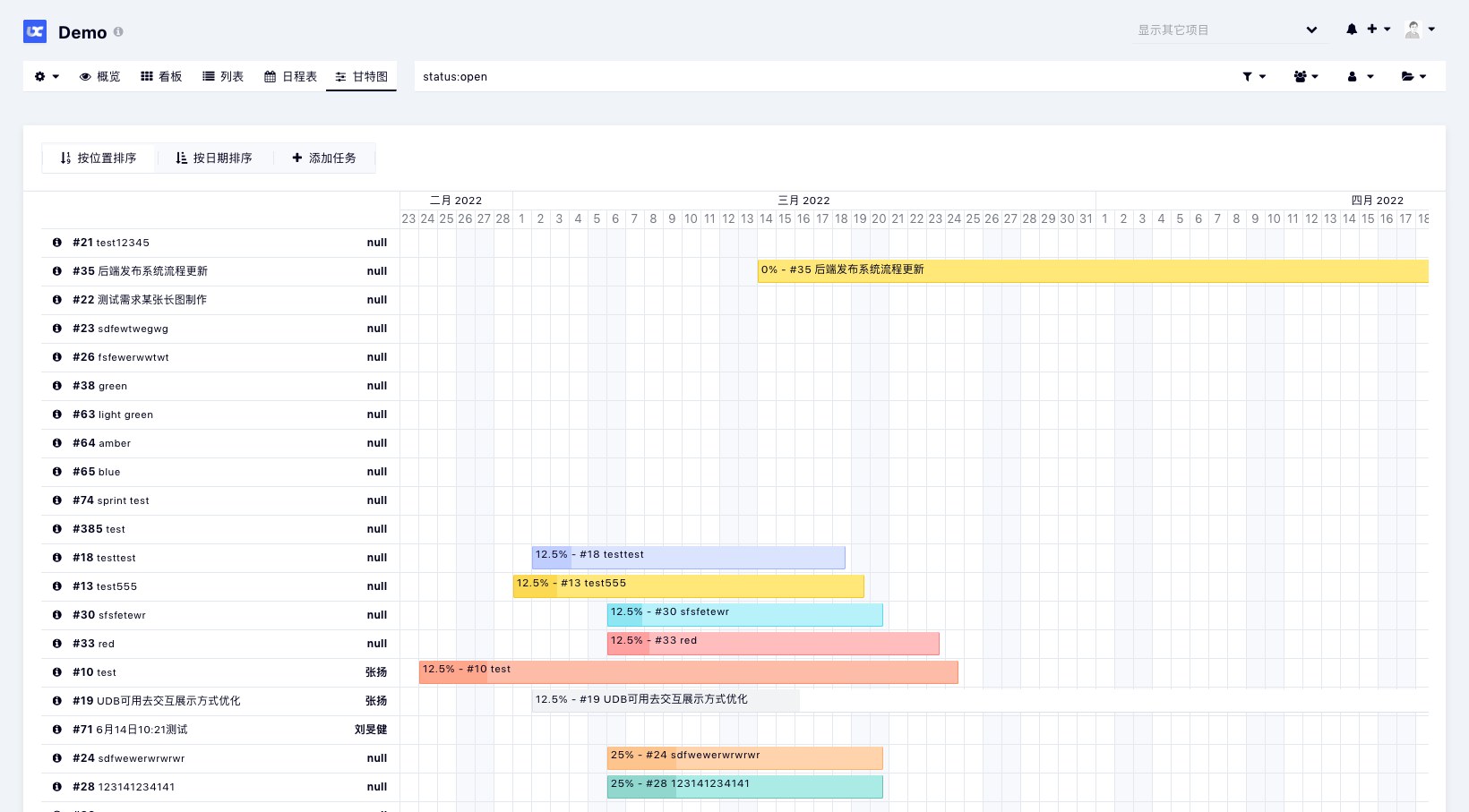Click info icon for #18 testtest
1469x812 pixels.
pyautogui.click(x=56, y=558)
